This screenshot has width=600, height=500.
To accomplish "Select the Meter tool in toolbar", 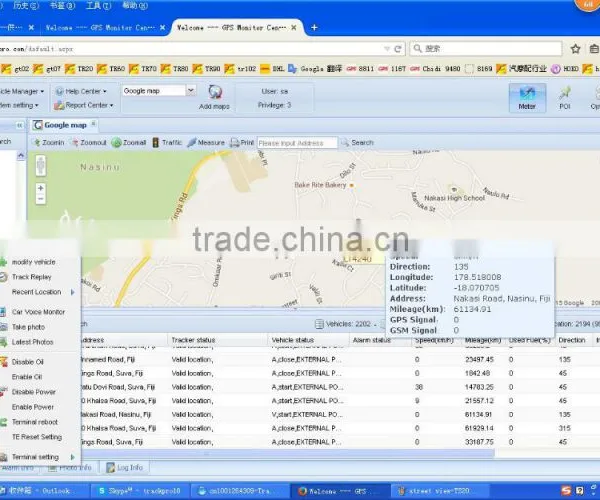I will (x=527, y=98).
